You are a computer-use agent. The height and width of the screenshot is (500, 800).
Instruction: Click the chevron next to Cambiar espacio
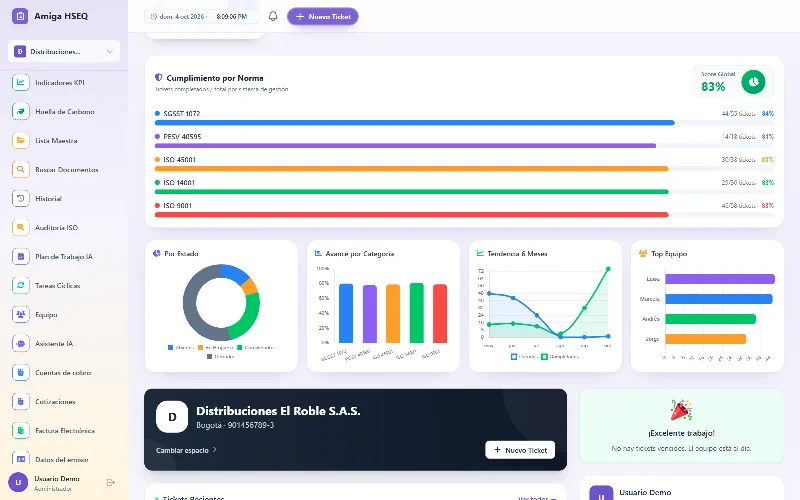[215, 450]
